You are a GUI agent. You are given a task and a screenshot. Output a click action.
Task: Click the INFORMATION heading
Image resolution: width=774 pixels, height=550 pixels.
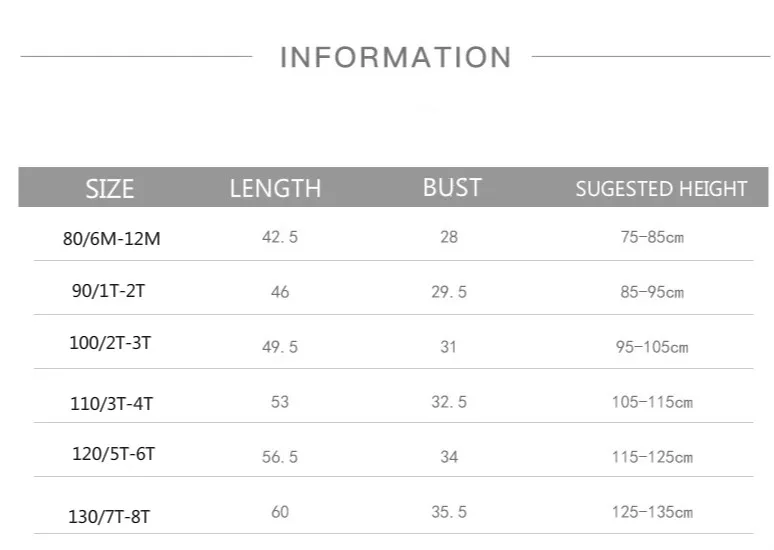pos(396,57)
